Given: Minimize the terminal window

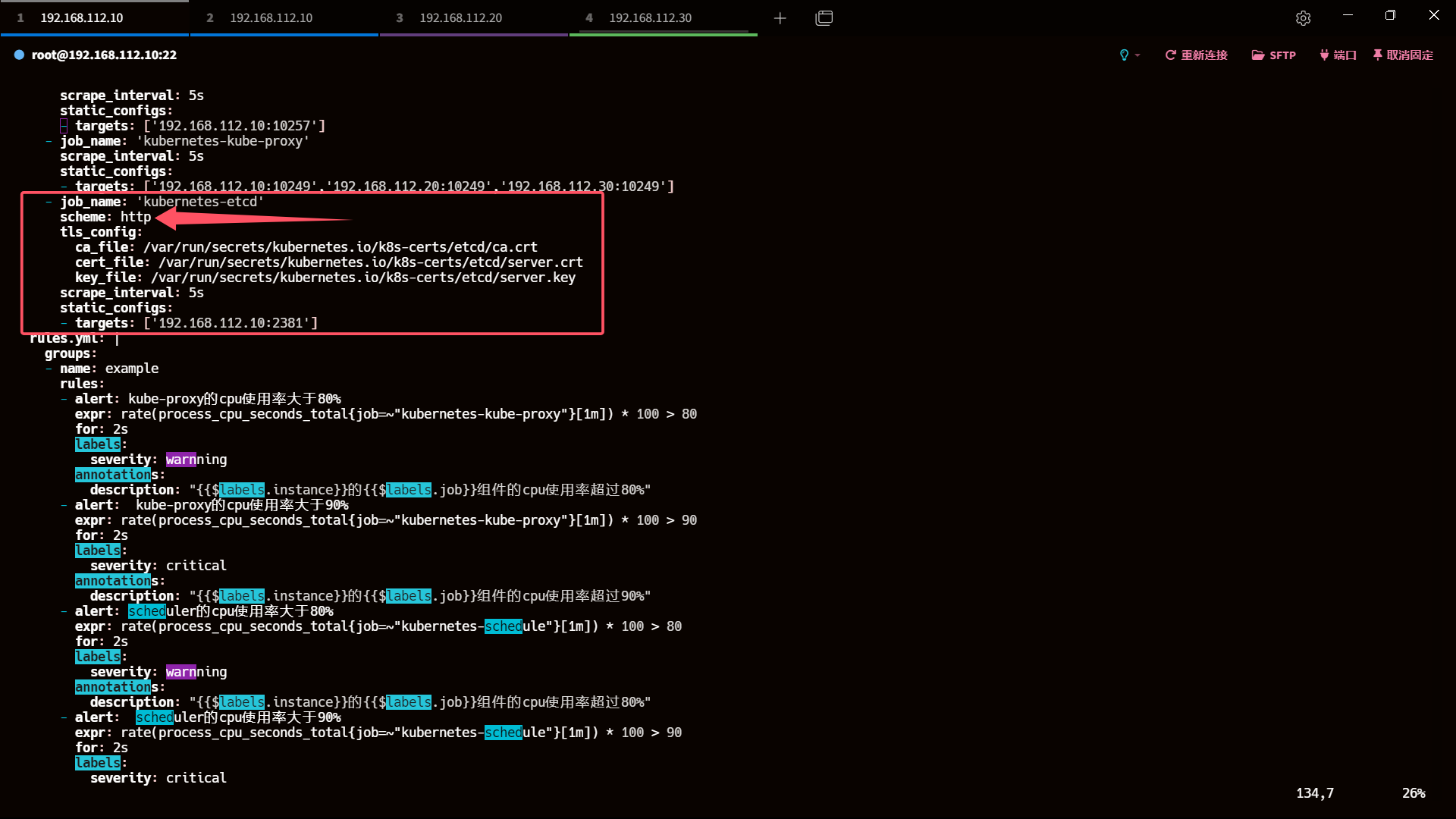Looking at the screenshot, I should coord(1348,15).
